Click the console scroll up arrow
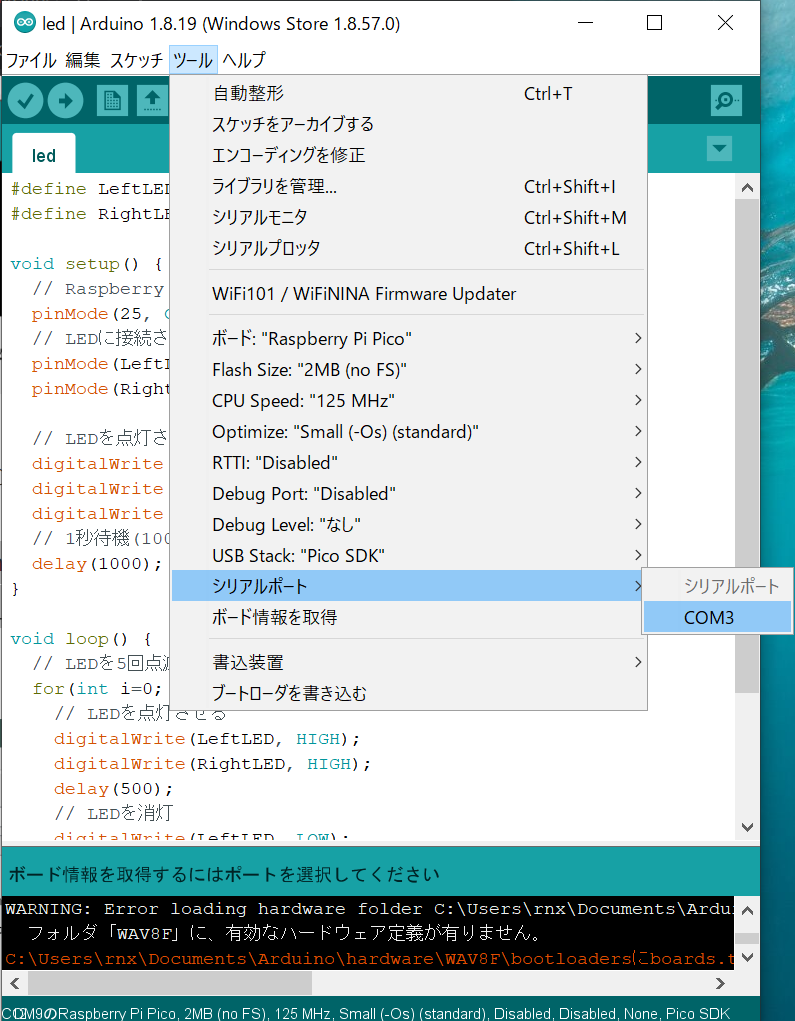 [x=747, y=910]
